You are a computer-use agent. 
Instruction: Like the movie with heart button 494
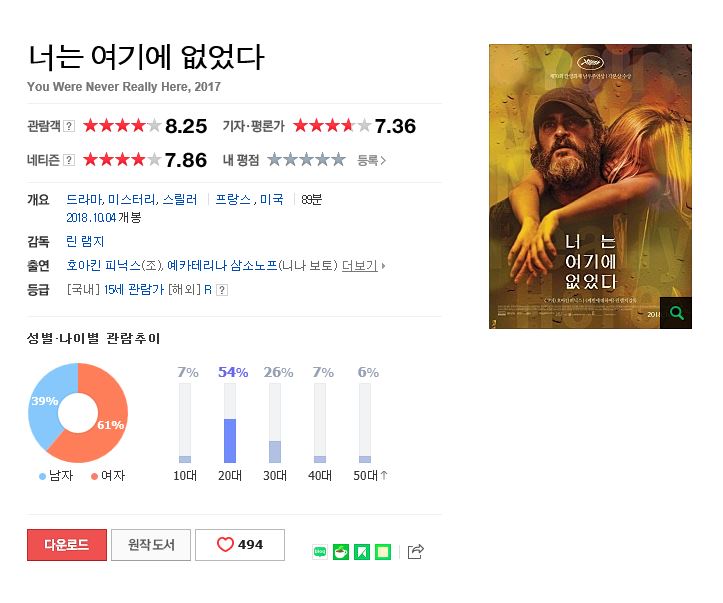pyautogui.click(x=240, y=545)
